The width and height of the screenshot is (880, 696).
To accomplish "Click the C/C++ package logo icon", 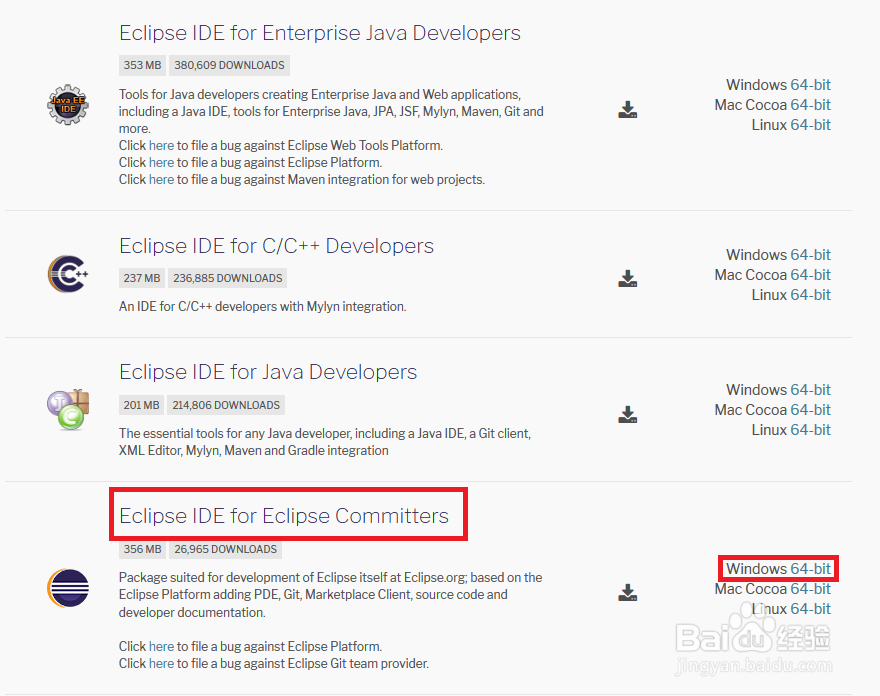I will click(x=67, y=274).
